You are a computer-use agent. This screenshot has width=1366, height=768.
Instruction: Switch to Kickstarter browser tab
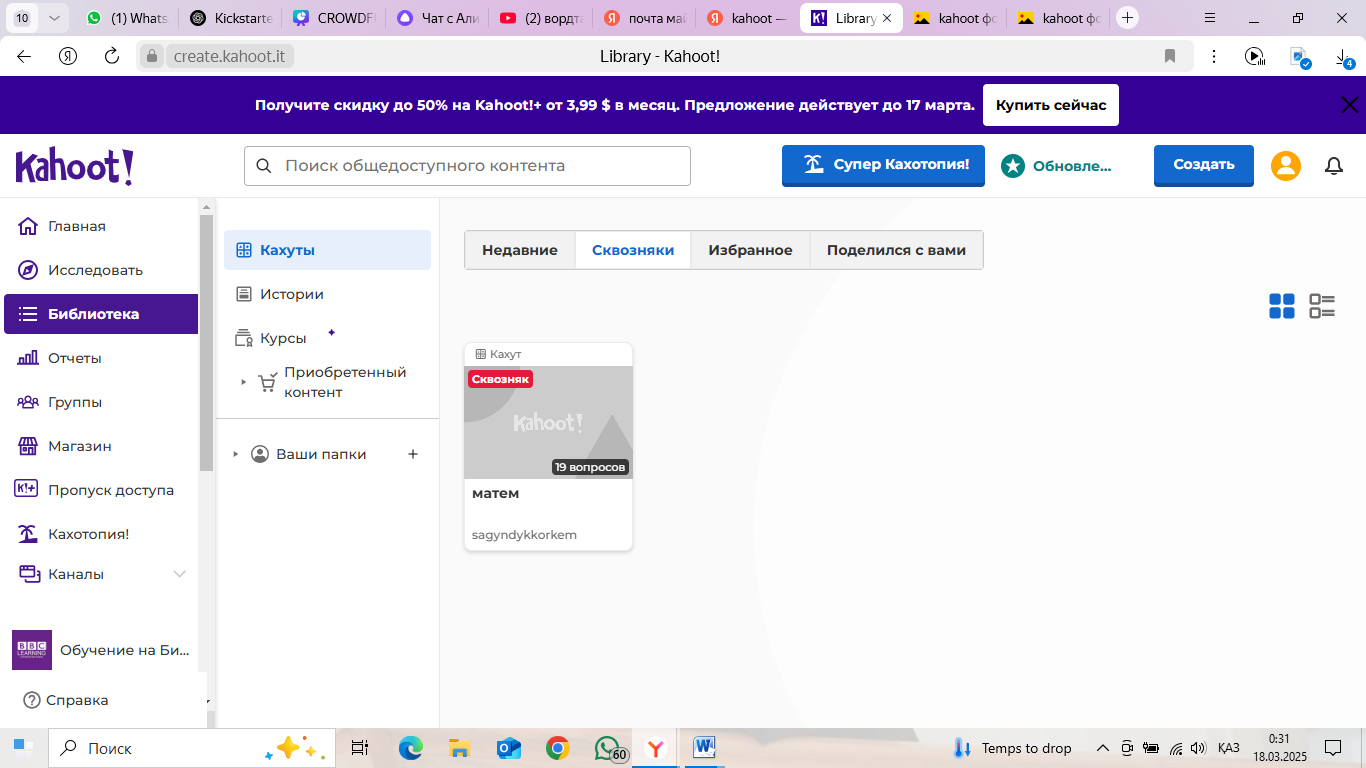pos(230,18)
